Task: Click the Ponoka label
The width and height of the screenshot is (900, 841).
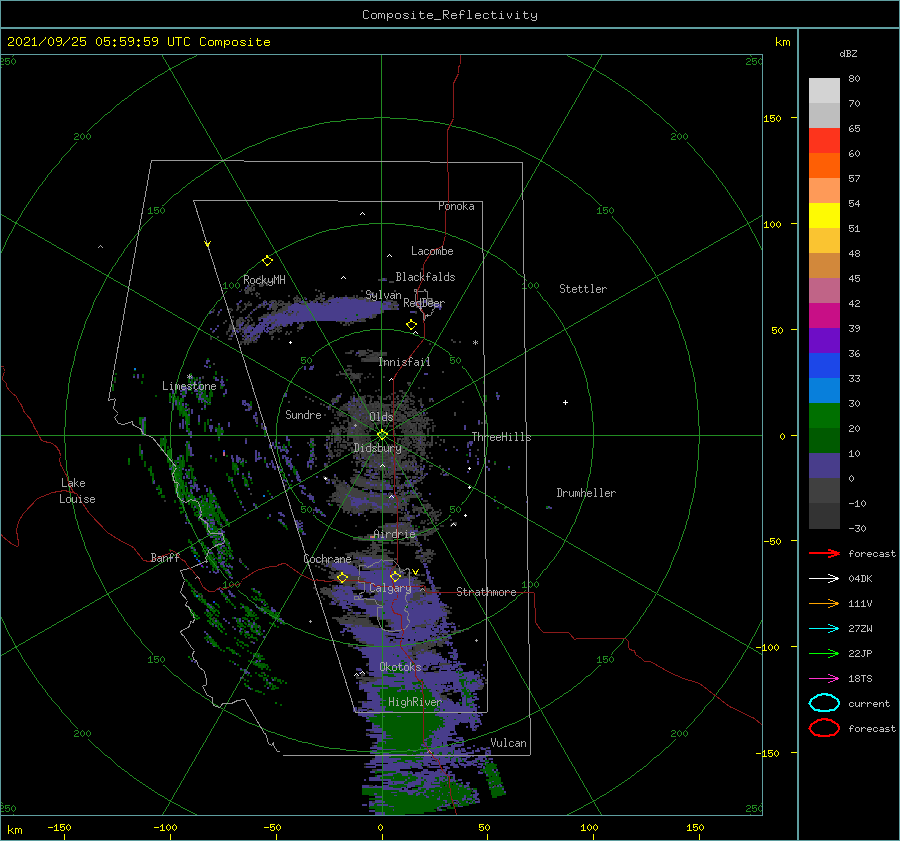Action: [x=456, y=206]
